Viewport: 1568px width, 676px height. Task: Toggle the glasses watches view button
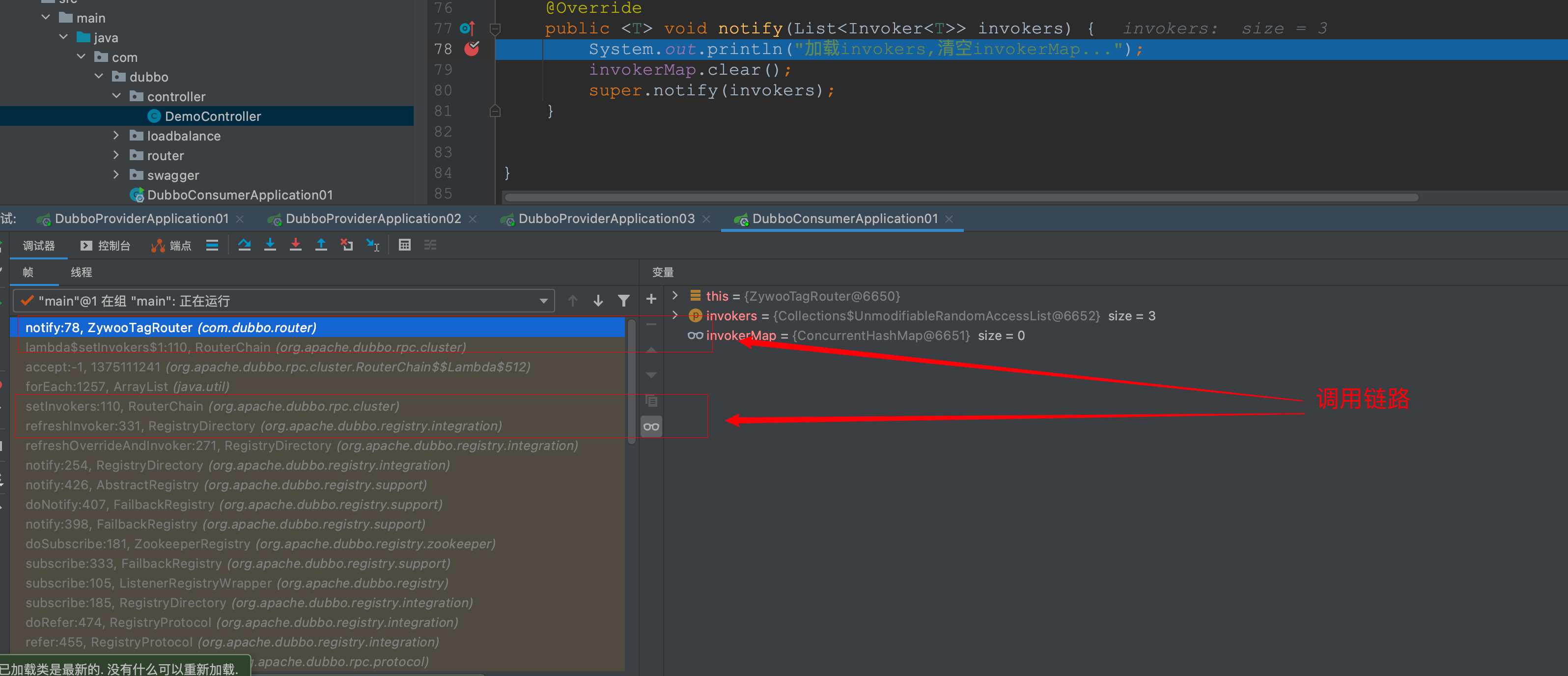point(651,426)
